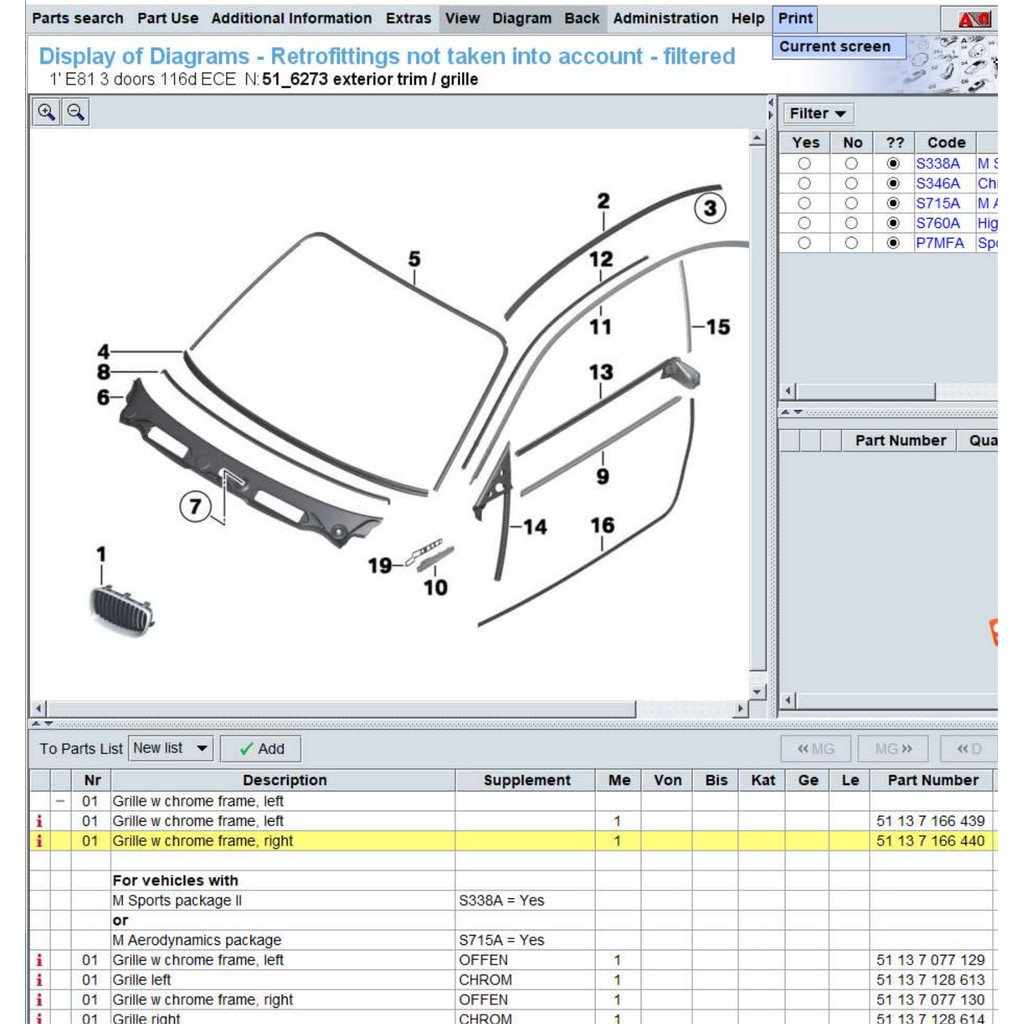Viewport: 1024px width, 1024px height.
Task: Click the zoom in magnifier icon
Action: tap(46, 112)
